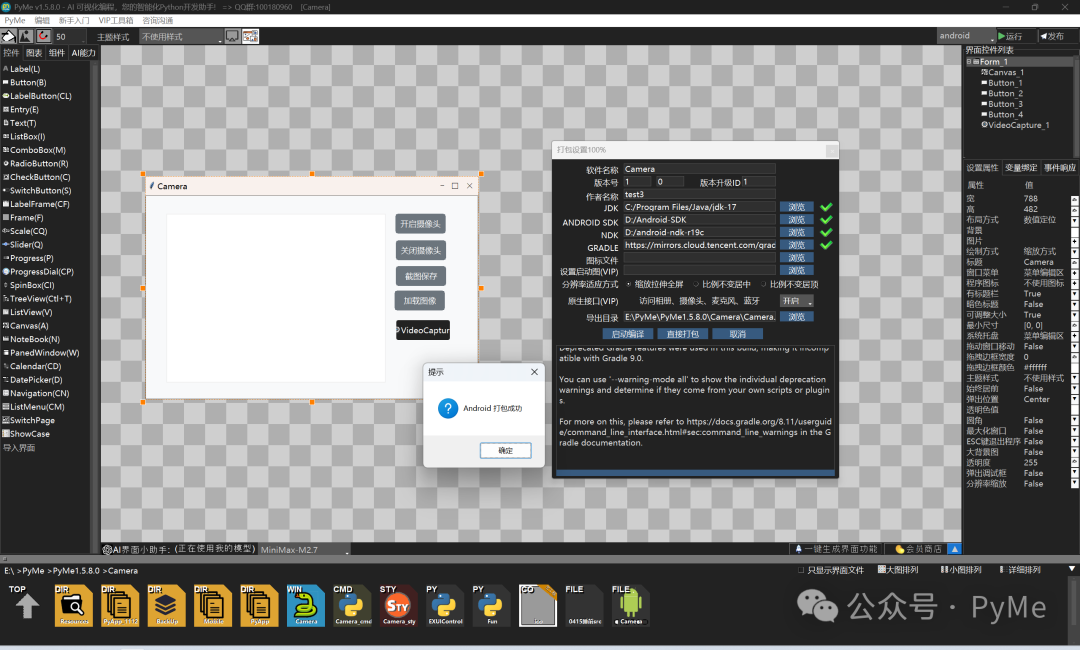Open the PyApp_1112 directory icon
The width and height of the screenshot is (1080, 650).
click(x=120, y=605)
